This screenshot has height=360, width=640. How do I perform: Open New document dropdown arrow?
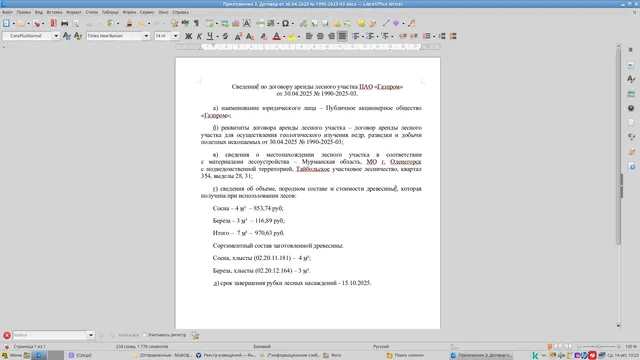pyautogui.click(x=13, y=24)
